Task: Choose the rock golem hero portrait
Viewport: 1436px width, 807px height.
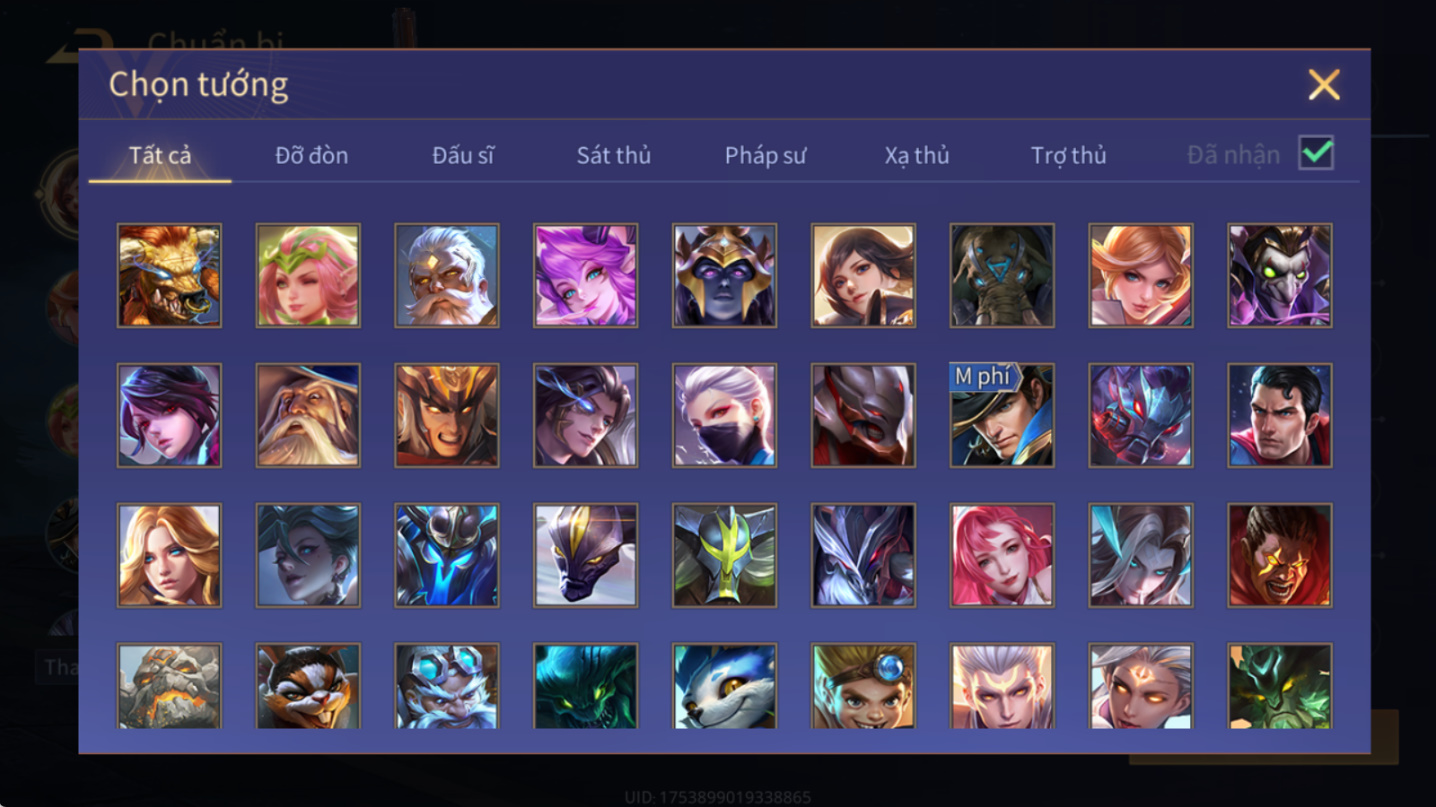Action: coord(169,686)
